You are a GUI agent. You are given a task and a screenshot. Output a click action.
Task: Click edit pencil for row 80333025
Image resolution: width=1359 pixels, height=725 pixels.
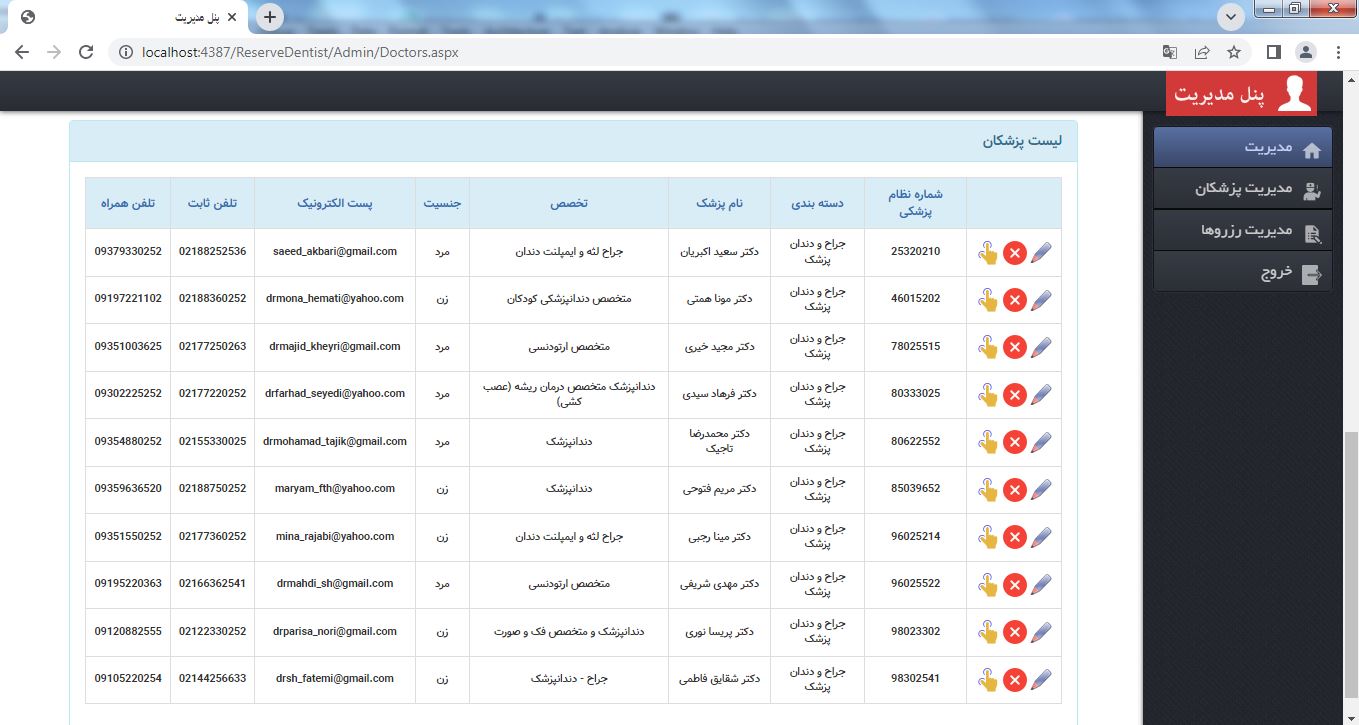pyautogui.click(x=1041, y=395)
